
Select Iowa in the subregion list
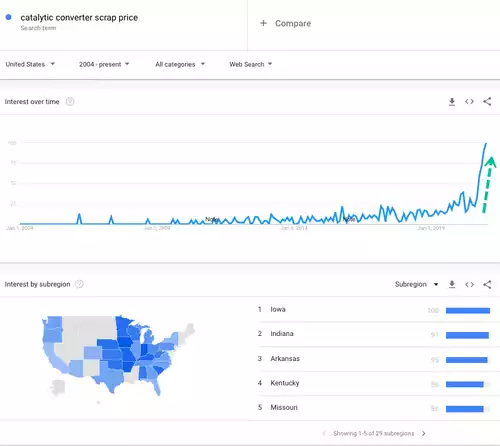pyautogui.click(x=374, y=310)
